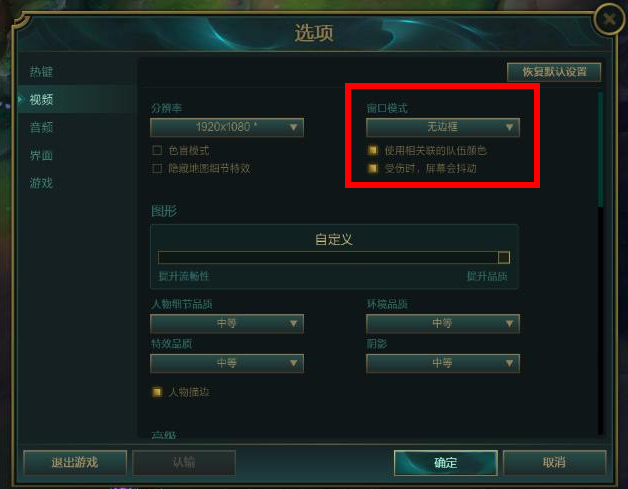Click the arrow on 特效品质 dropdown
This screenshot has height=489, width=628.
[293, 363]
